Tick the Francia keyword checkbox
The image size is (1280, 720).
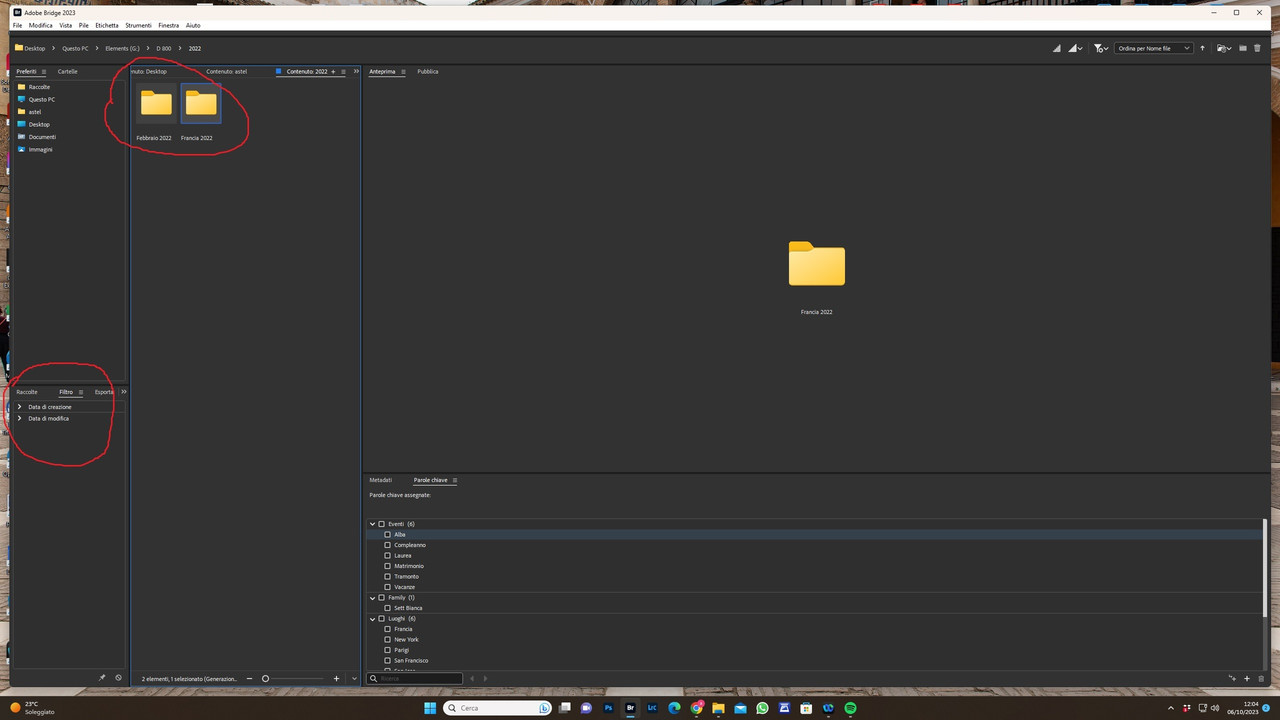click(388, 629)
